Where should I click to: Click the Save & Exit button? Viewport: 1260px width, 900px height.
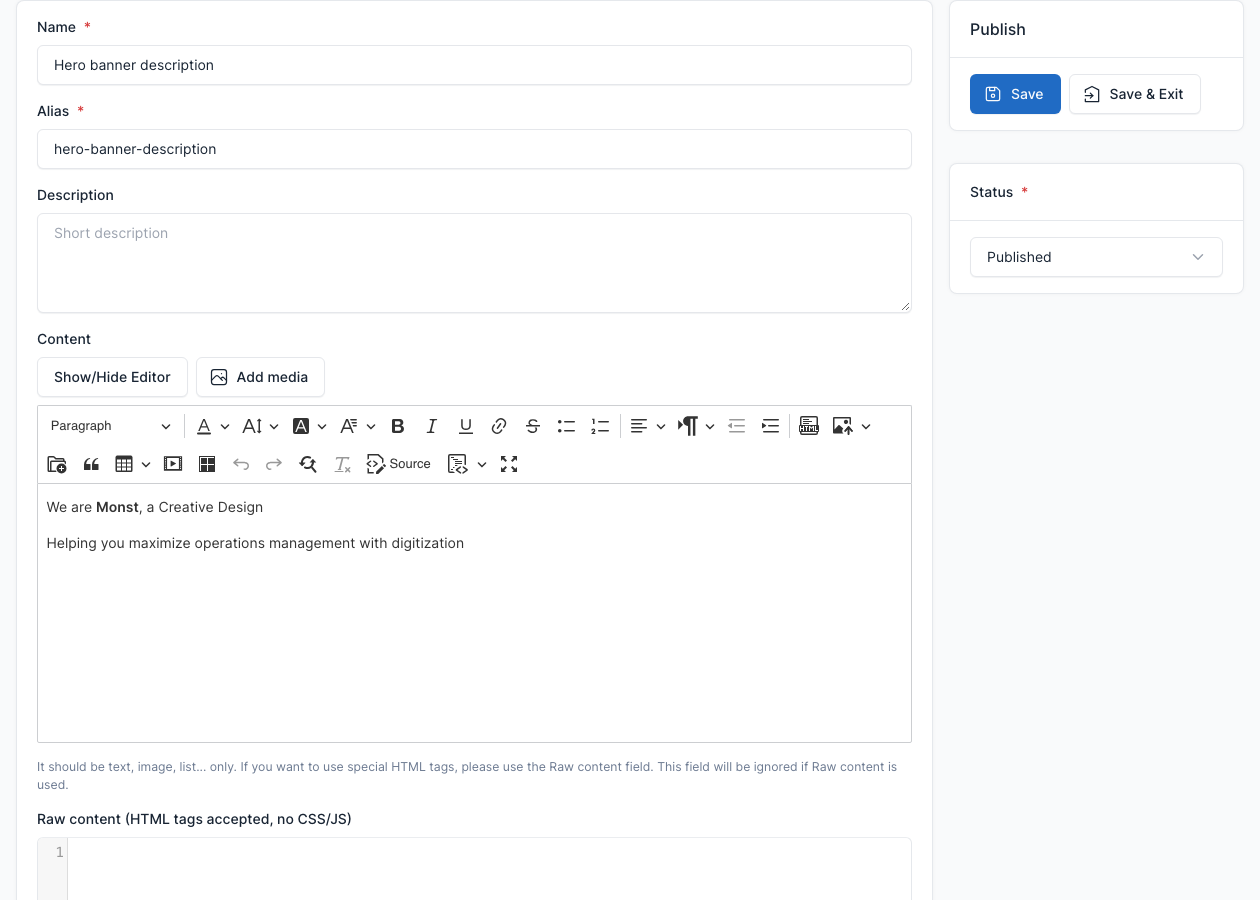pyautogui.click(x=1135, y=94)
